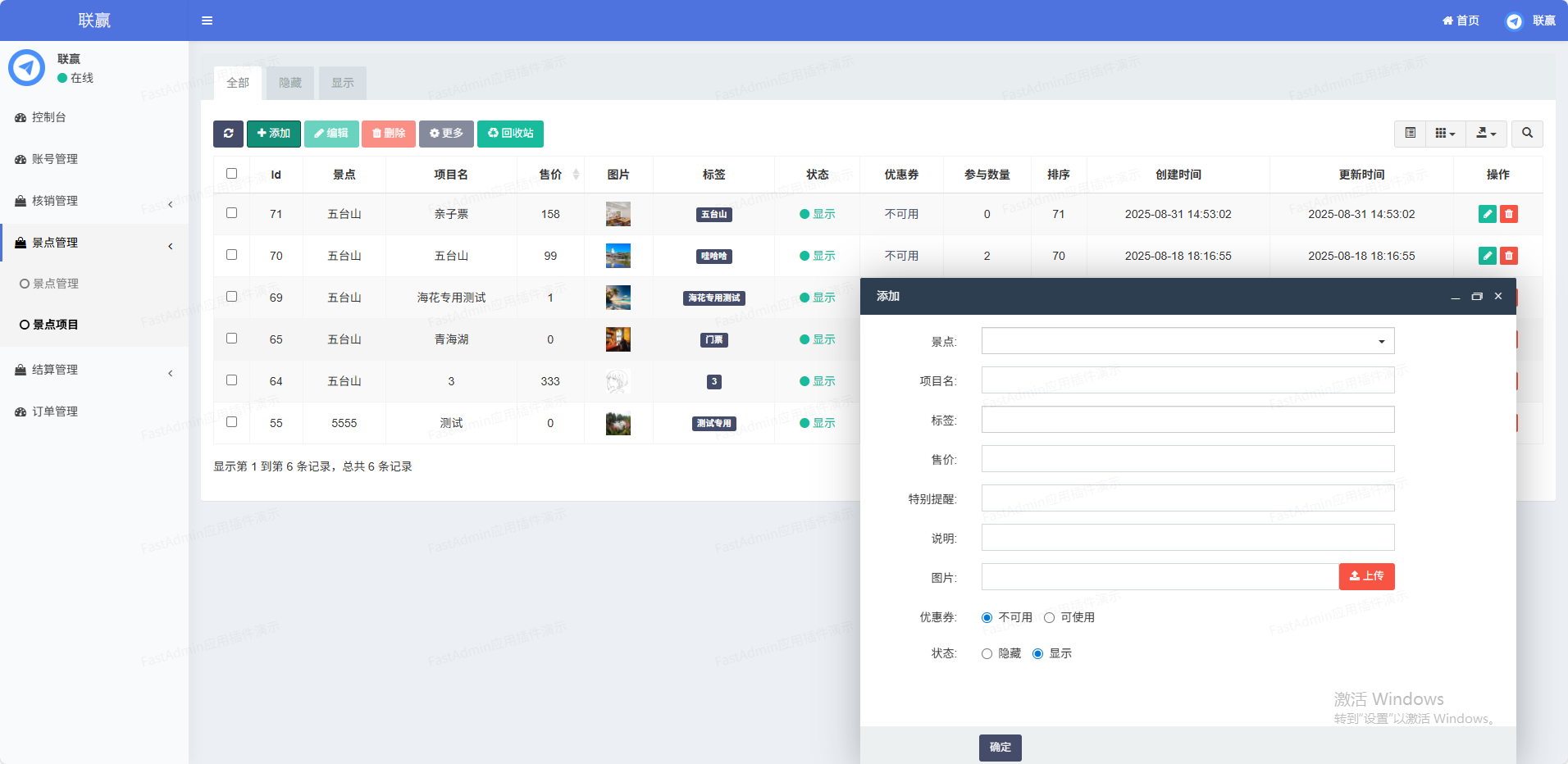Open the table search magnifier icon
1568x764 pixels.
pyautogui.click(x=1527, y=133)
